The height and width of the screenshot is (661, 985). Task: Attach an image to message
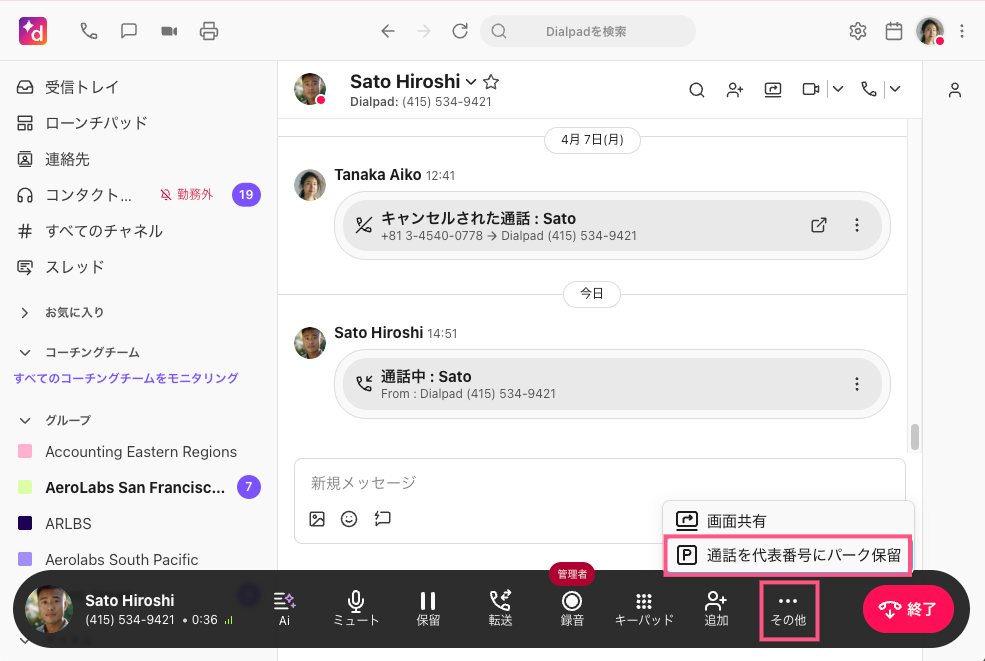pyautogui.click(x=317, y=519)
